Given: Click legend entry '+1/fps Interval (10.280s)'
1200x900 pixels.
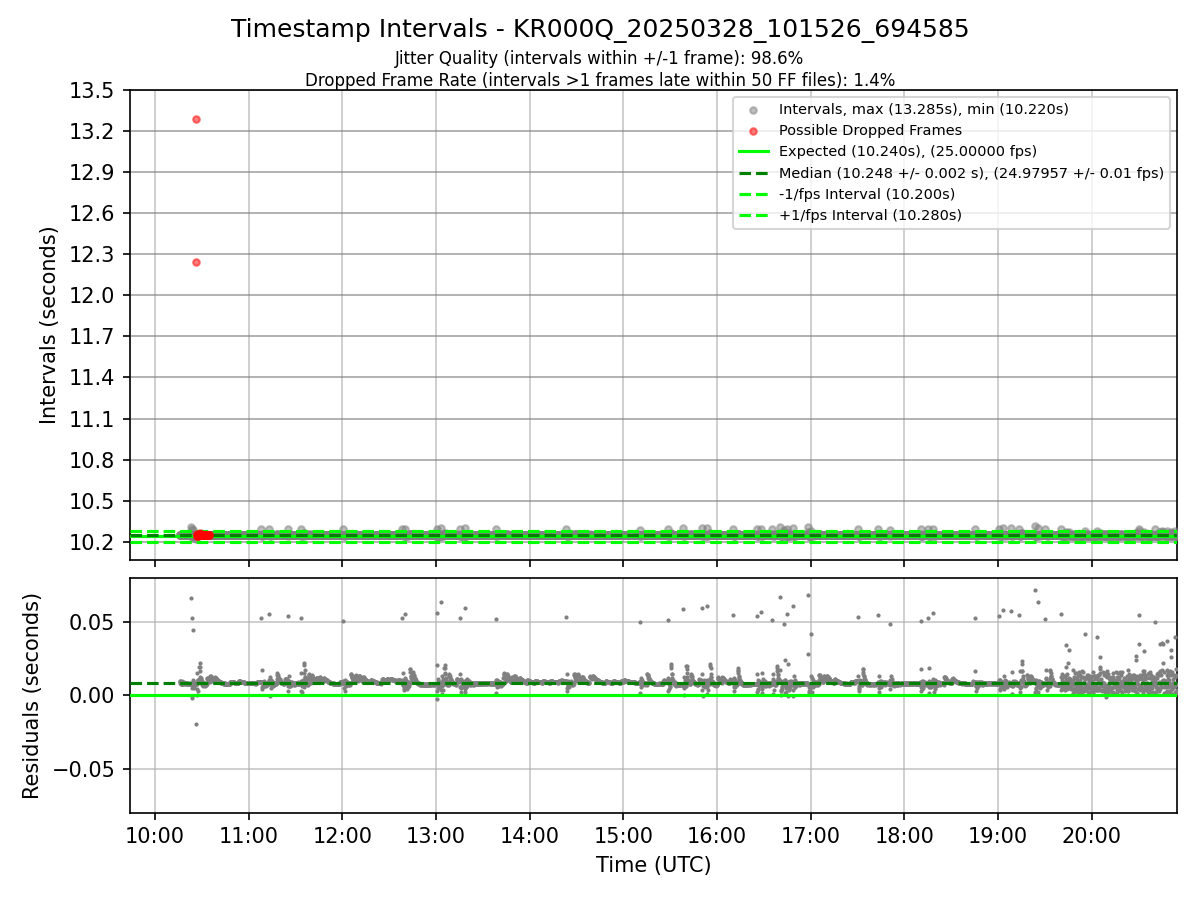Looking at the screenshot, I should click(870, 215).
